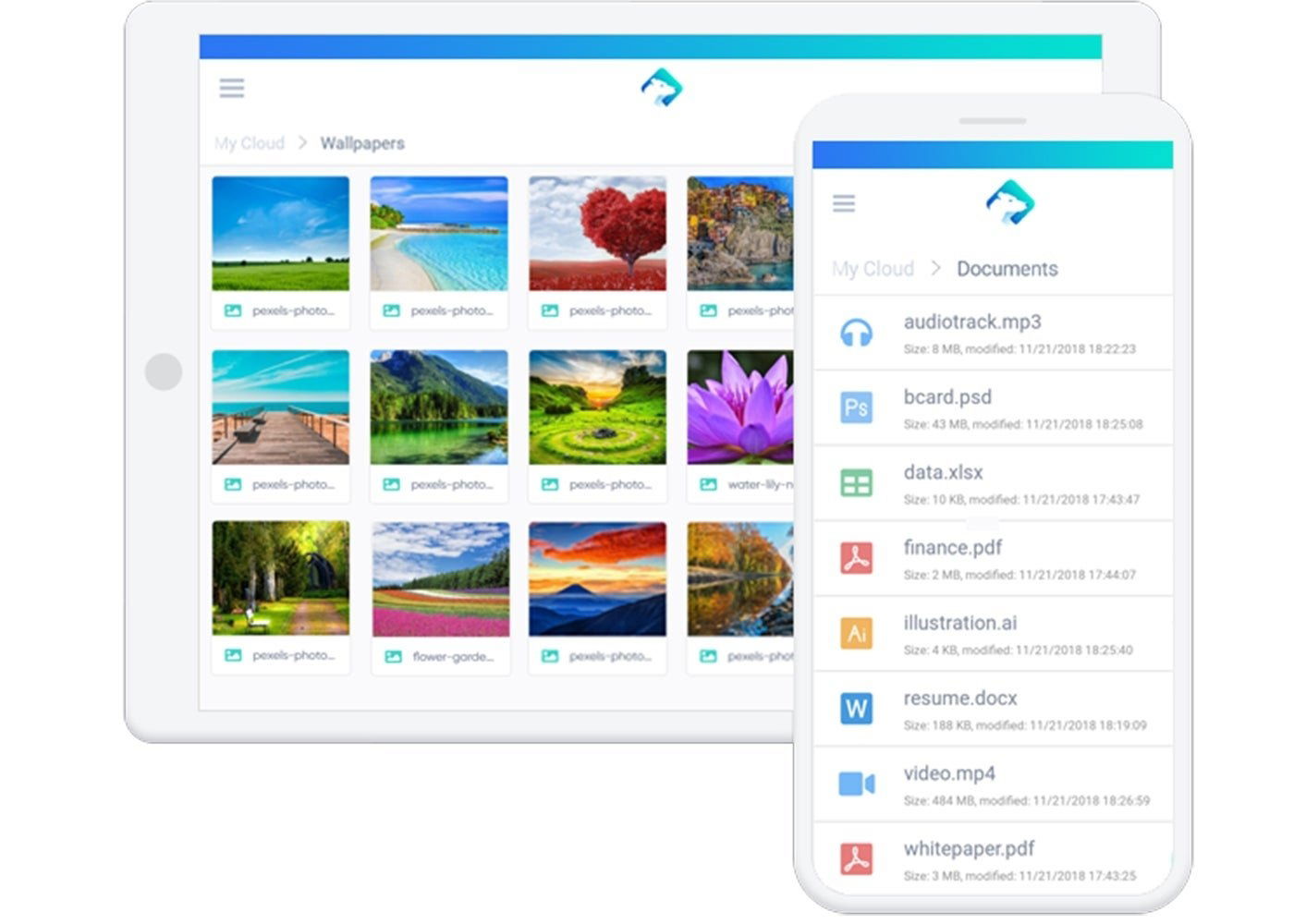Click the Word icon next to resume.docx

[x=856, y=709]
